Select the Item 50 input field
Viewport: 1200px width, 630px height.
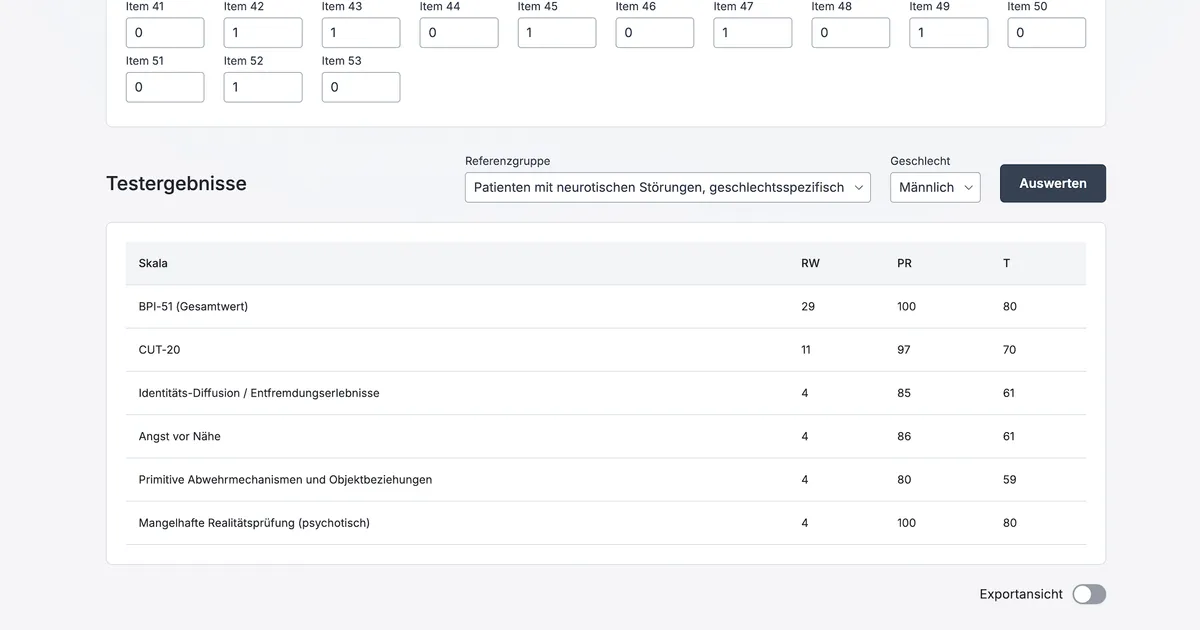point(1046,32)
